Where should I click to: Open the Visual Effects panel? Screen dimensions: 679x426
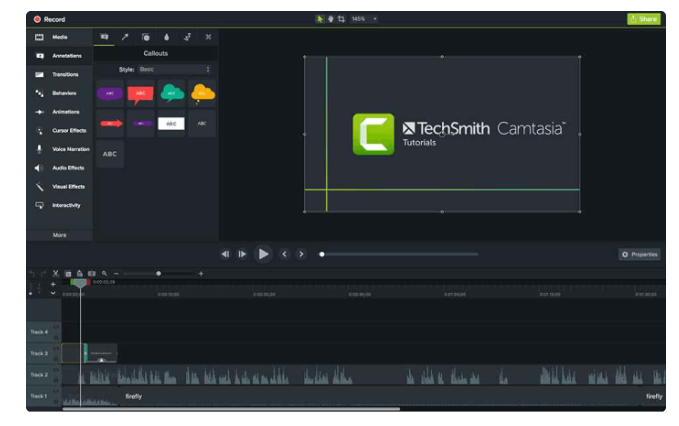tap(59, 187)
